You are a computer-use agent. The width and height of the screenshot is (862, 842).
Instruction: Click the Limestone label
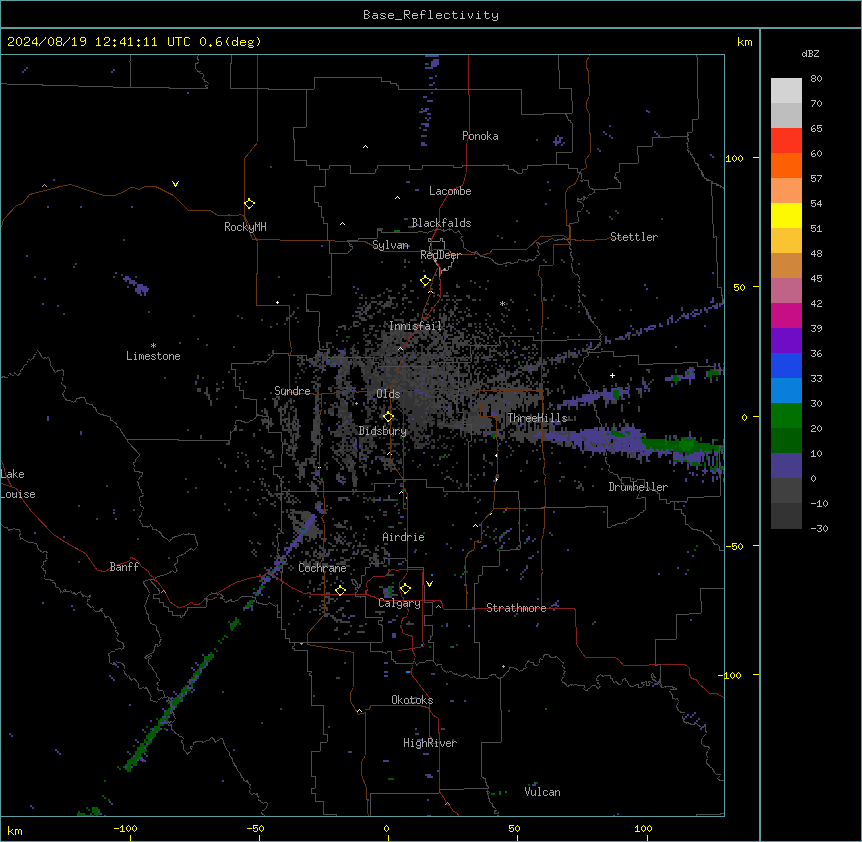click(153, 356)
